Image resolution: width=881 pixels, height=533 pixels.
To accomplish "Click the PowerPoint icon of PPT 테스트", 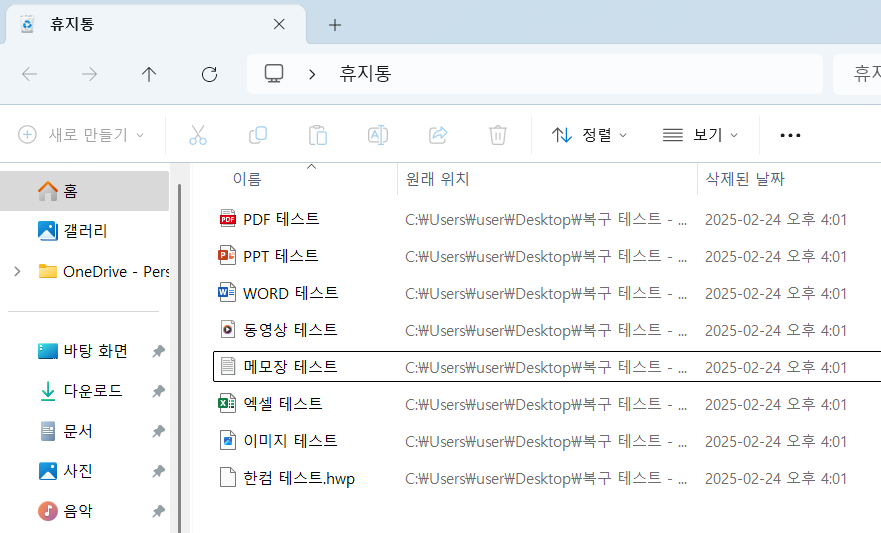I will [x=227, y=256].
